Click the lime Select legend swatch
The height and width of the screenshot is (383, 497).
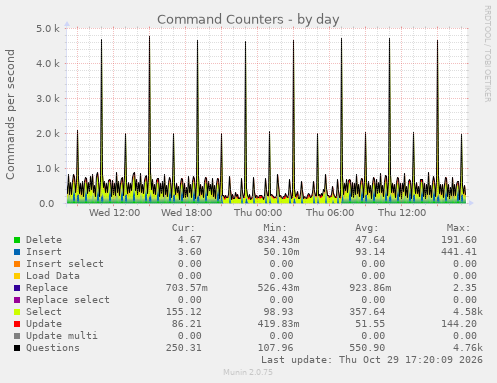pos(17,312)
